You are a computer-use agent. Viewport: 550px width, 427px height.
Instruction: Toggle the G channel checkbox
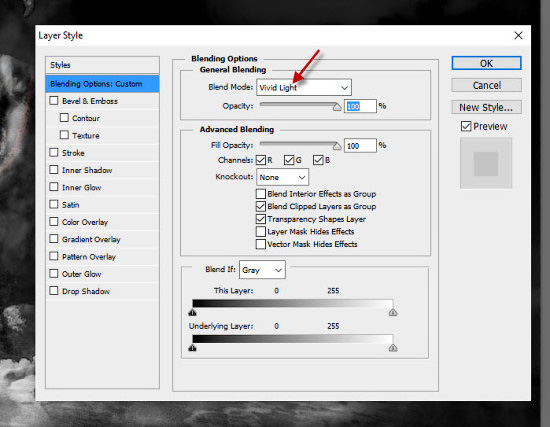289,160
